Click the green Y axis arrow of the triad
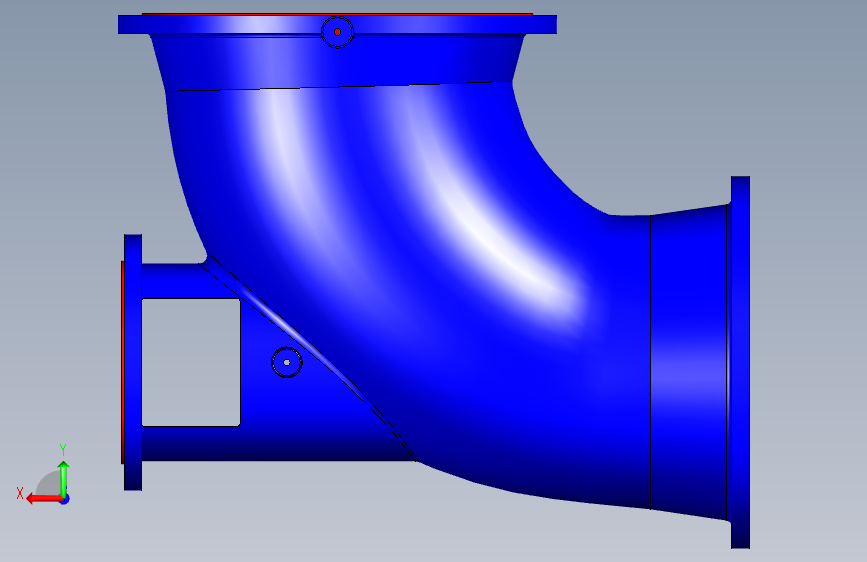Viewport: 867px width, 562px height. coord(64,478)
